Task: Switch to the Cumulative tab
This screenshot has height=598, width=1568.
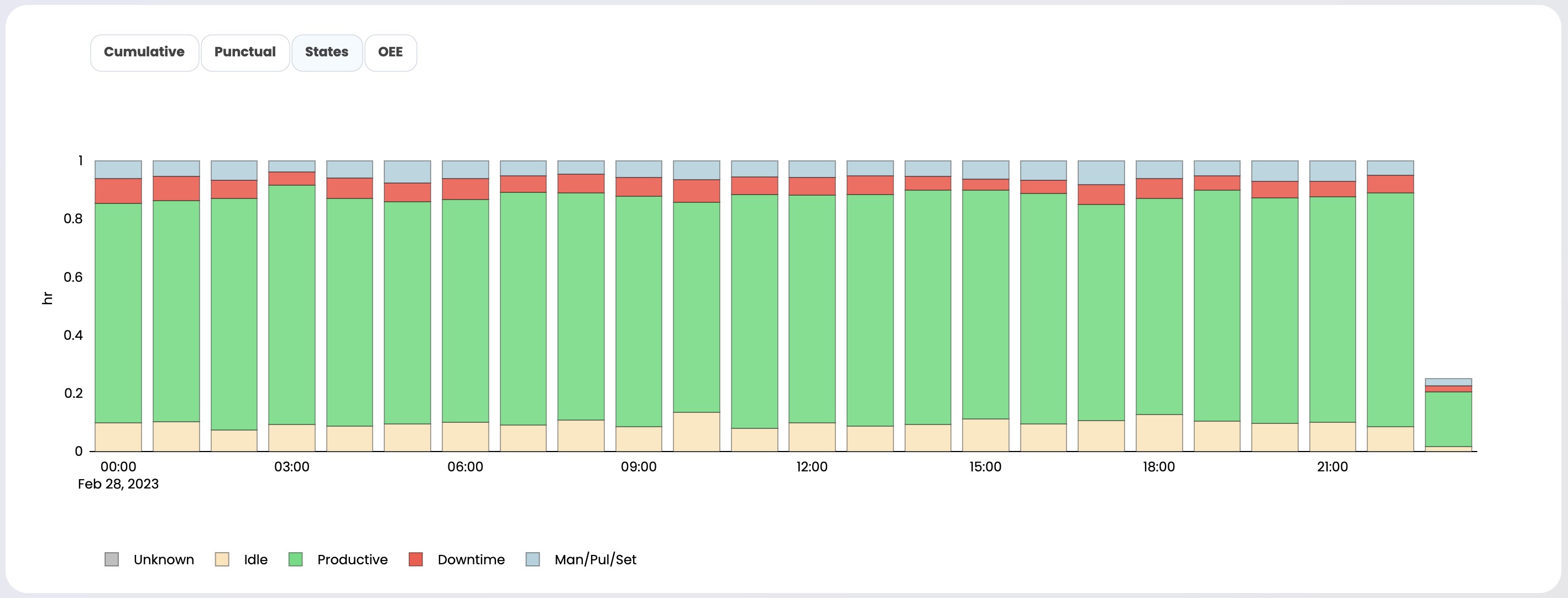Action: 144,53
